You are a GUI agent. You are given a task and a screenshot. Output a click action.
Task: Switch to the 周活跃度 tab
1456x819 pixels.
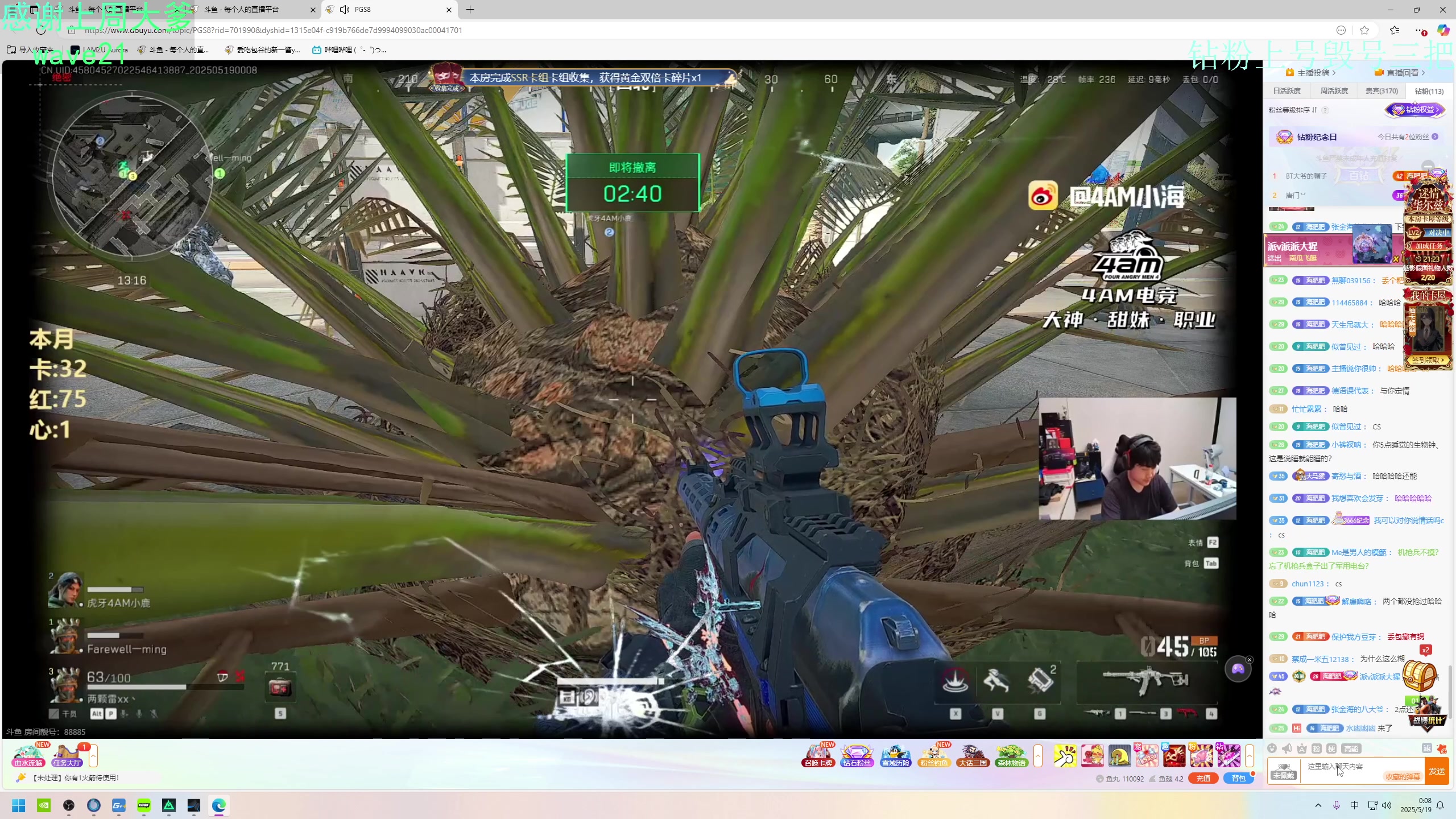tap(1334, 91)
